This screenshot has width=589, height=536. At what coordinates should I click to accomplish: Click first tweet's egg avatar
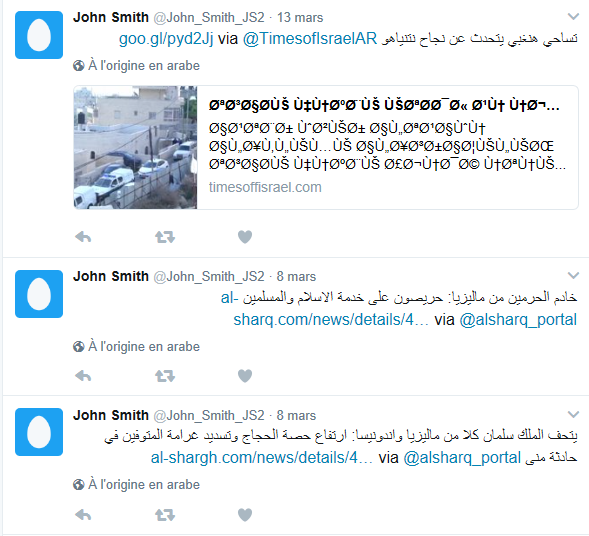[x=39, y=35]
